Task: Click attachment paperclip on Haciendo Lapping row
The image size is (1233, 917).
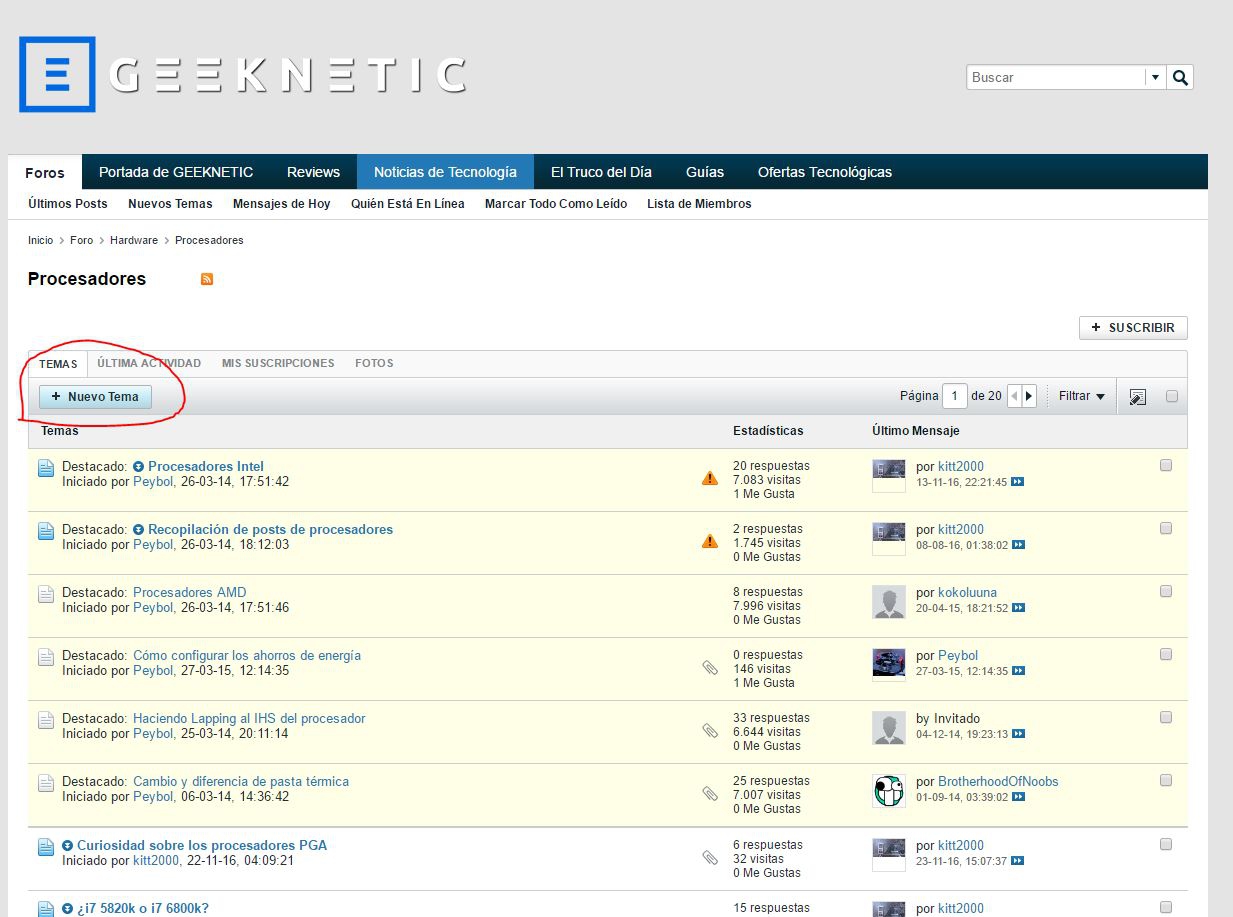Action: (710, 731)
